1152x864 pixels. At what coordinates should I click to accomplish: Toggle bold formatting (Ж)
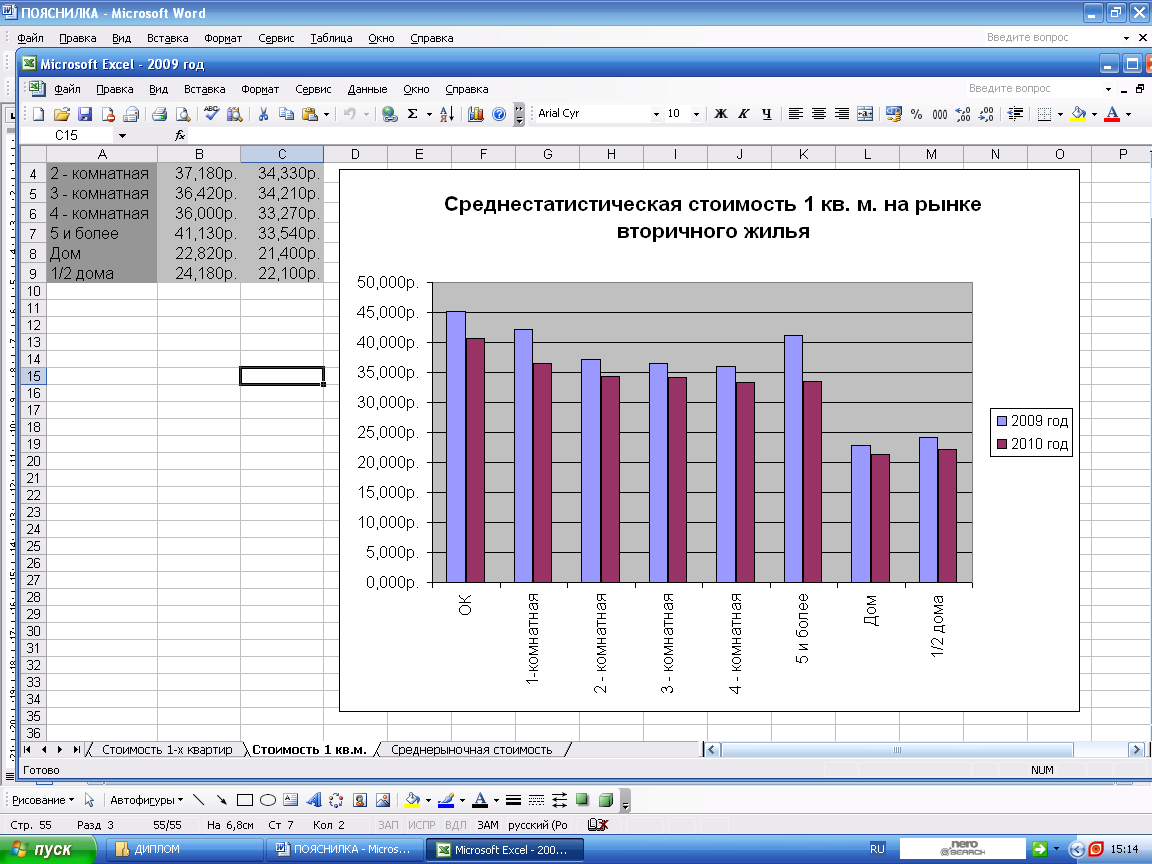[720, 114]
